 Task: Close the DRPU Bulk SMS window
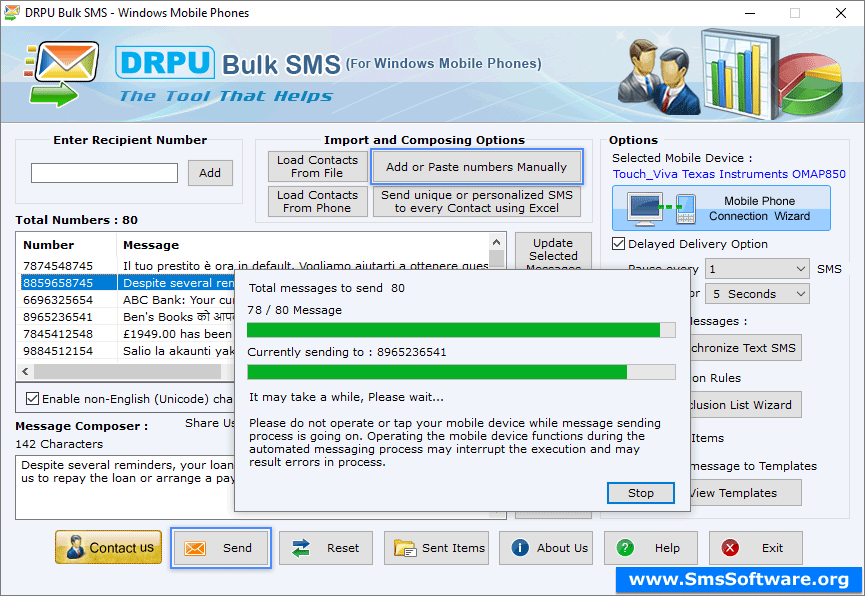841,13
